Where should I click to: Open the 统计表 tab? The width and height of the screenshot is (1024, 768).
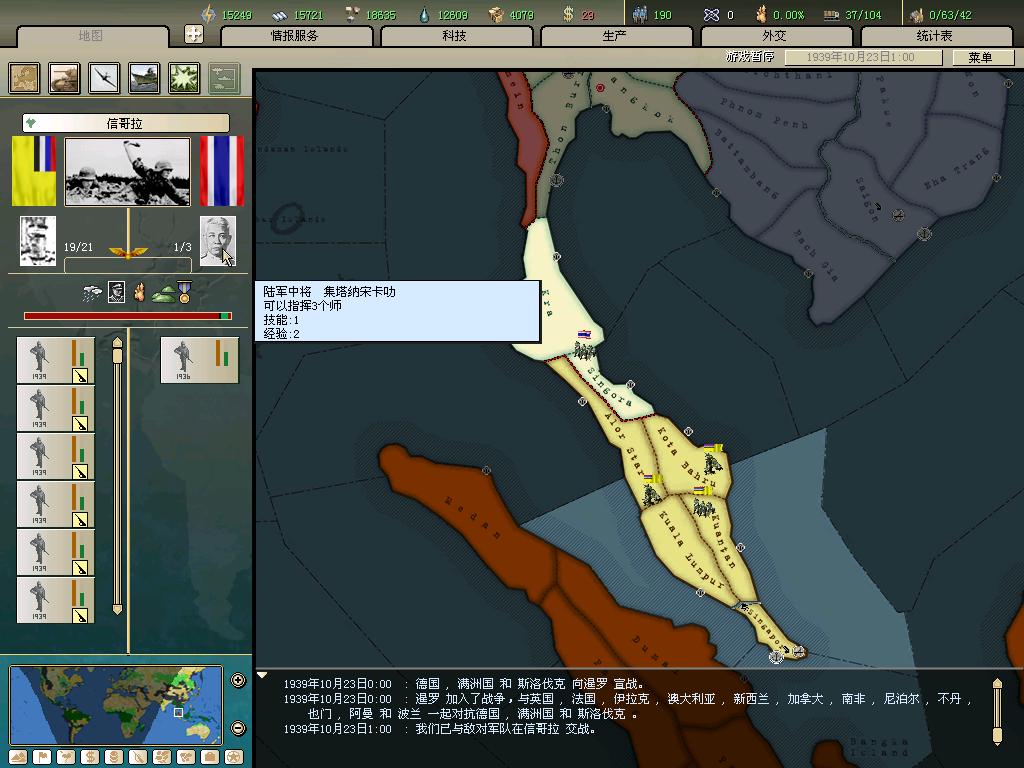[x=935, y=36]
